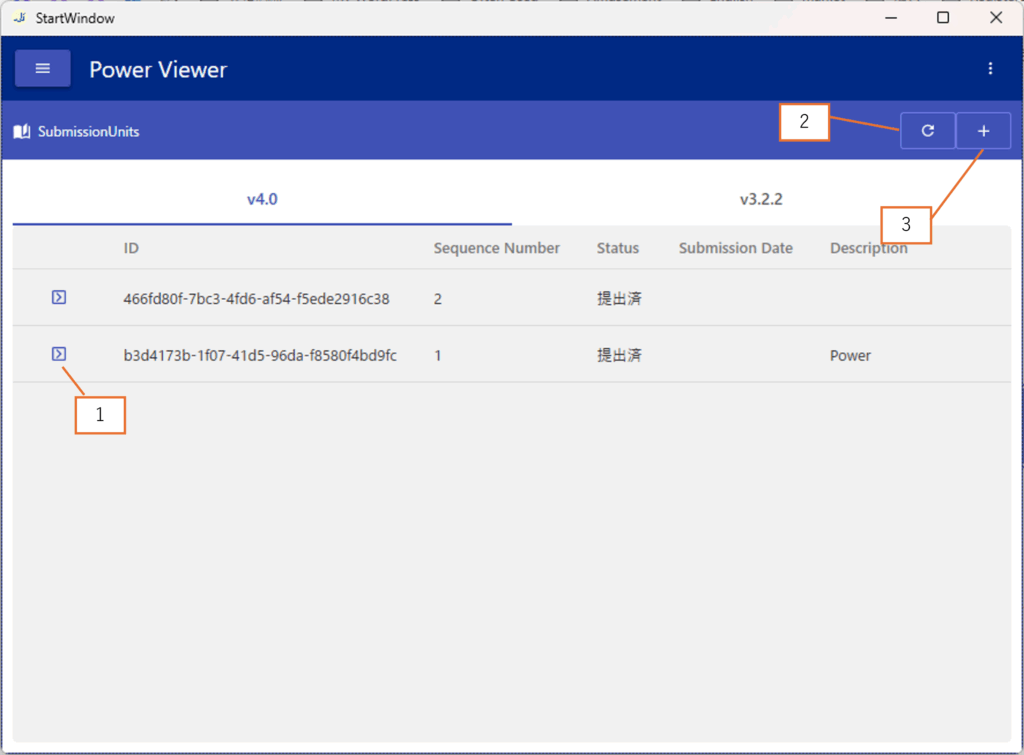Click the Power description cell
The width and height of the screenshot is (1024, 755).
pos(850,355)
